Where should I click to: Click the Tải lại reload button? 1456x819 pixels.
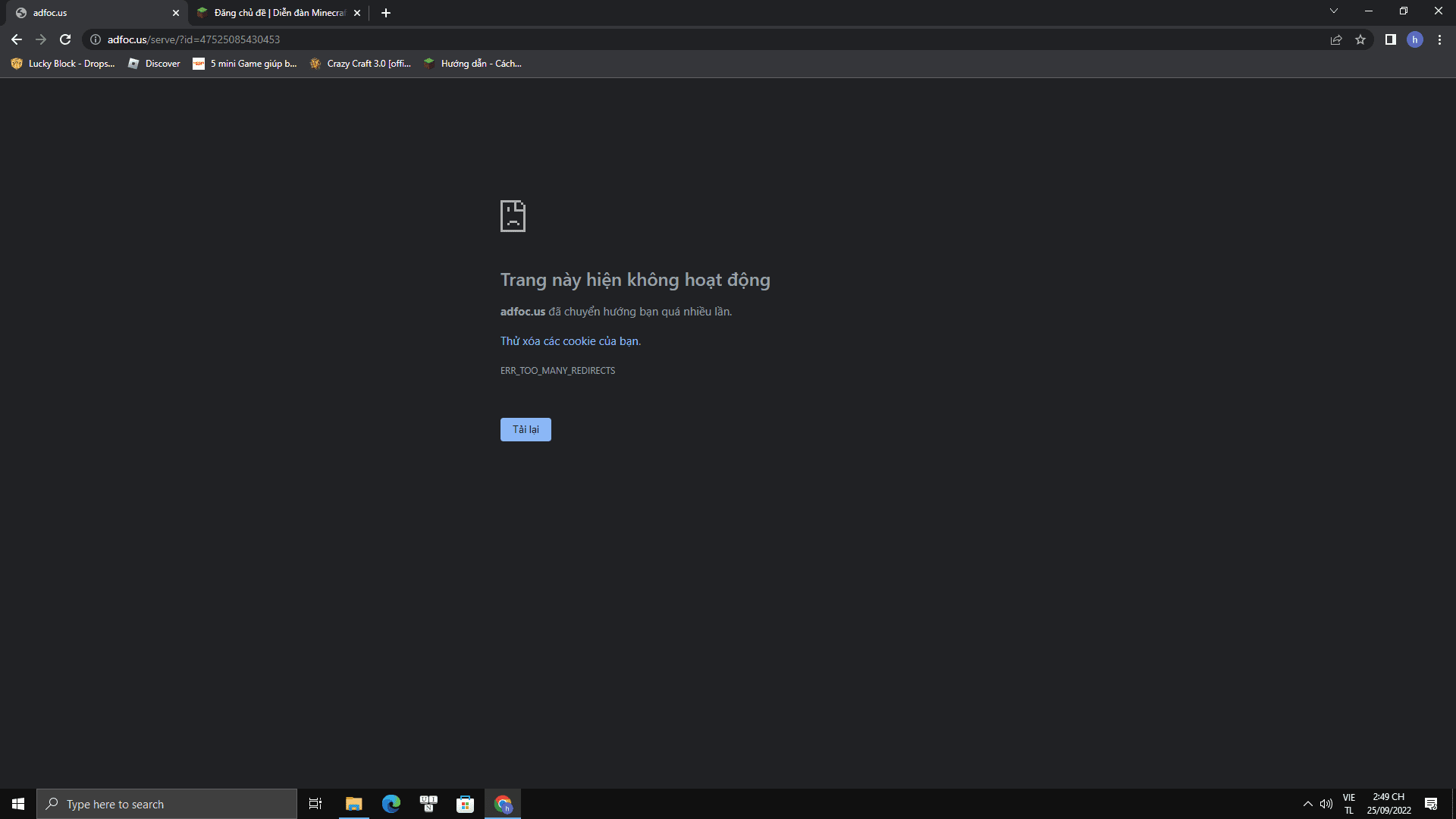pyautogui.click(x=526, y=429)
